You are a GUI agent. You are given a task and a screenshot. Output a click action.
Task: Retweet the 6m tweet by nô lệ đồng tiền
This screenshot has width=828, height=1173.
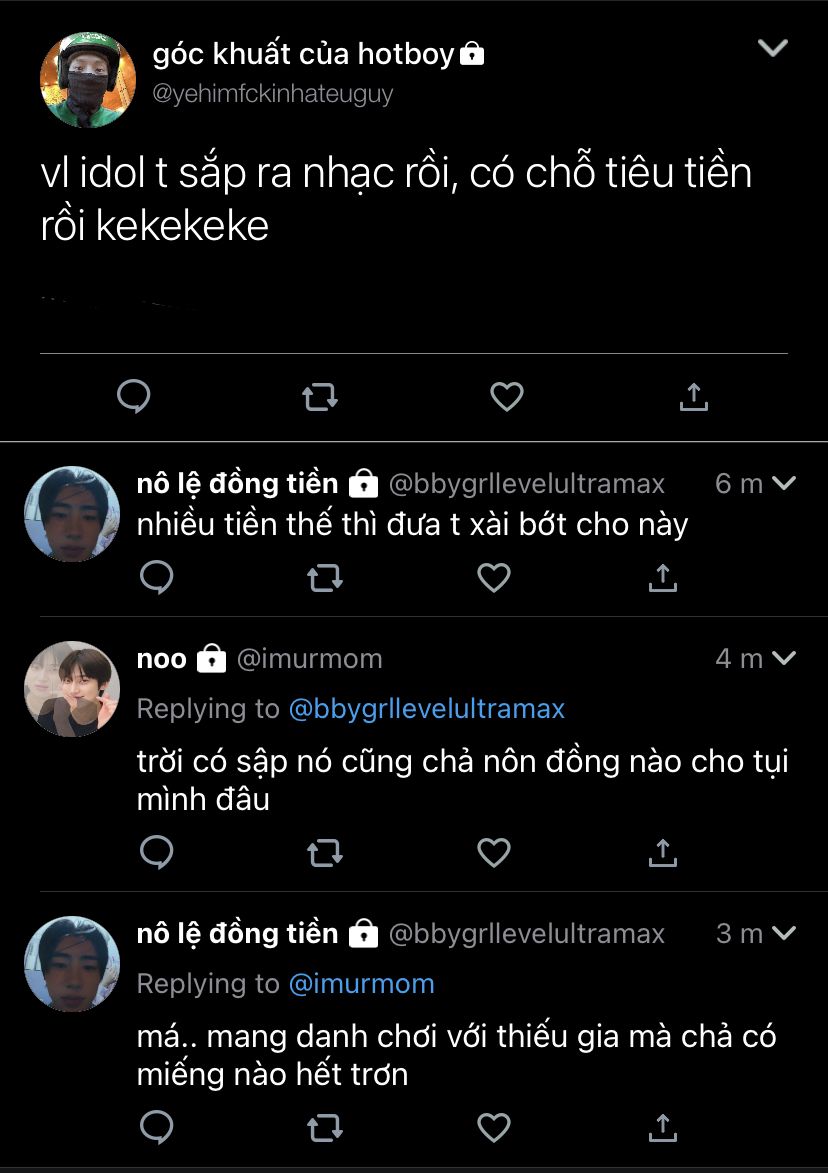324,577
